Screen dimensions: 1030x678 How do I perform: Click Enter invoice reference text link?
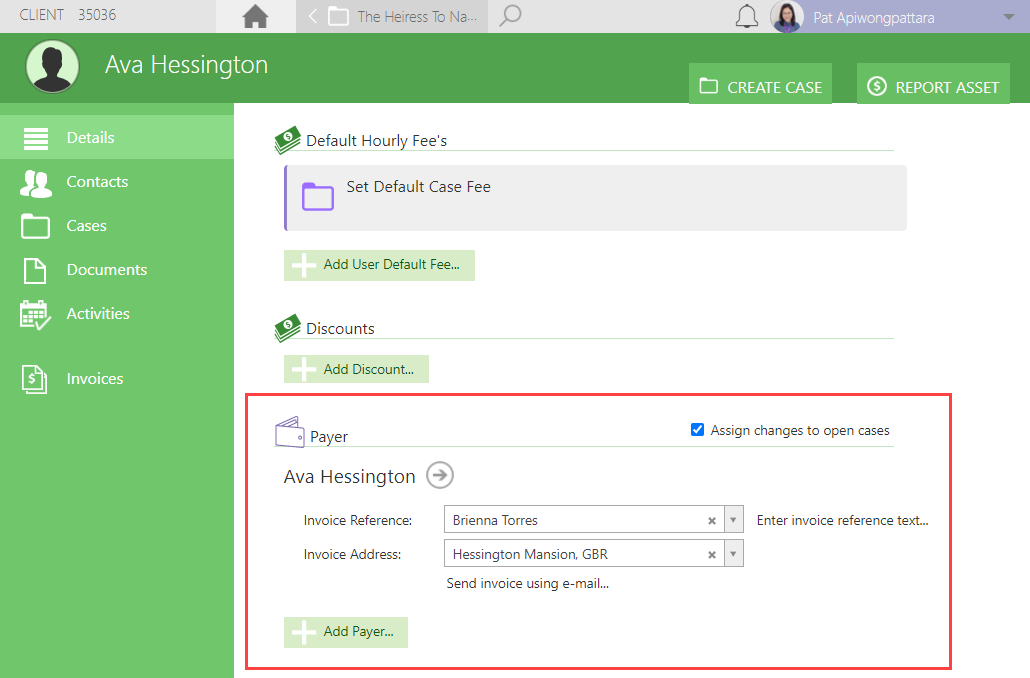[843, 520]
